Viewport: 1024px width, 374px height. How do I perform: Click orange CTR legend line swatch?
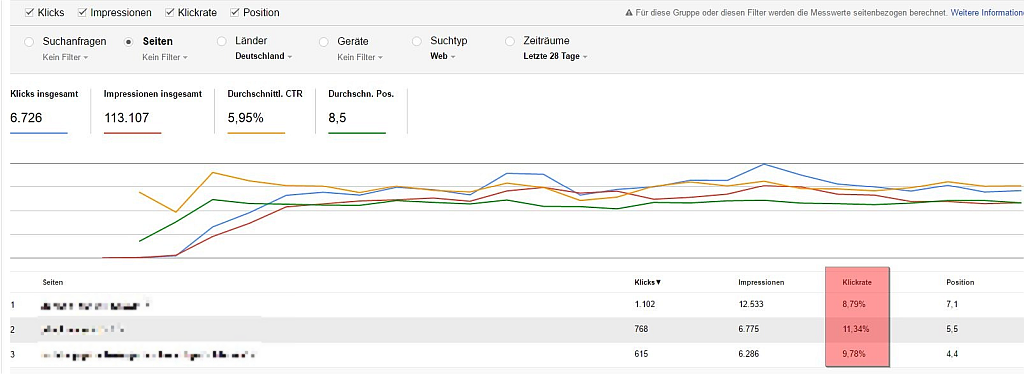[256, 133]
